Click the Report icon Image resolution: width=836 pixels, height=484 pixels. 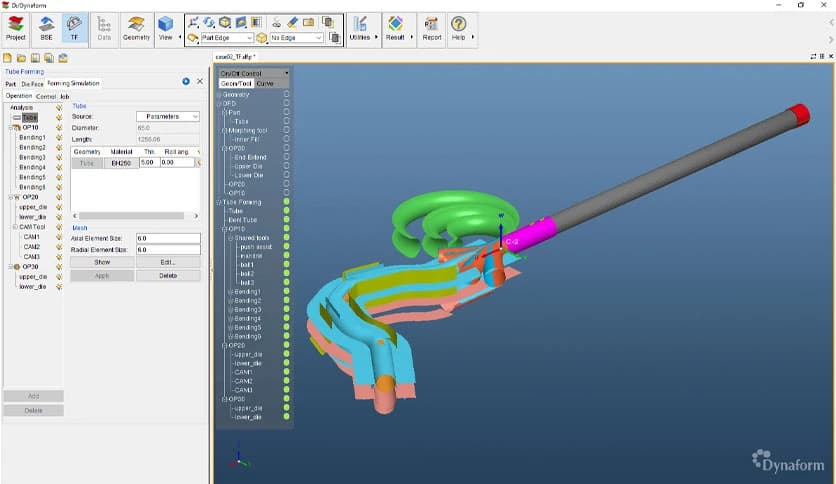tap(431, 28)
